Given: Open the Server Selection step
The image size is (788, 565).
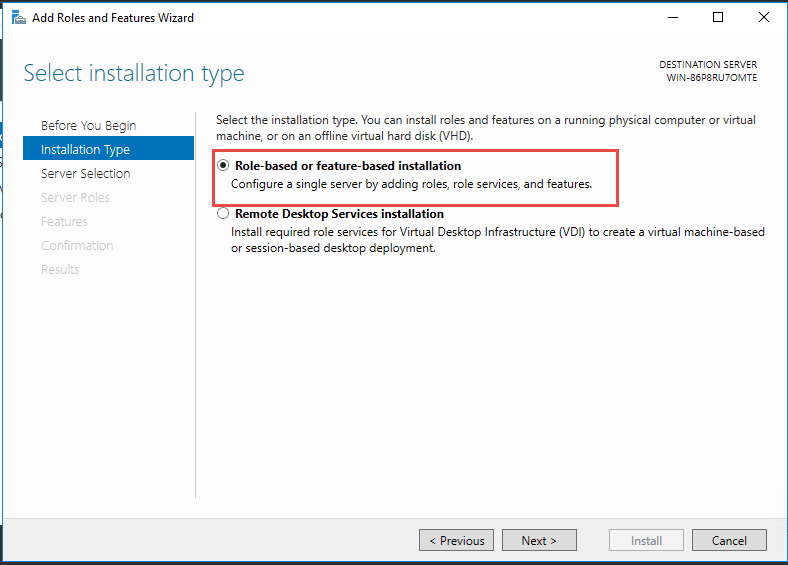Looking at the screenshot, I should pos(85,173).
